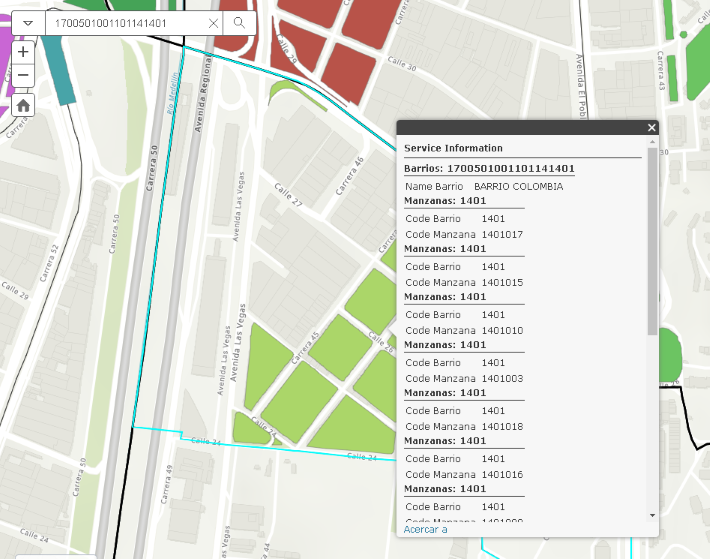The image size is (710, 559).
Task: Select the 'Carrera 45' street label
Action: 305,348
